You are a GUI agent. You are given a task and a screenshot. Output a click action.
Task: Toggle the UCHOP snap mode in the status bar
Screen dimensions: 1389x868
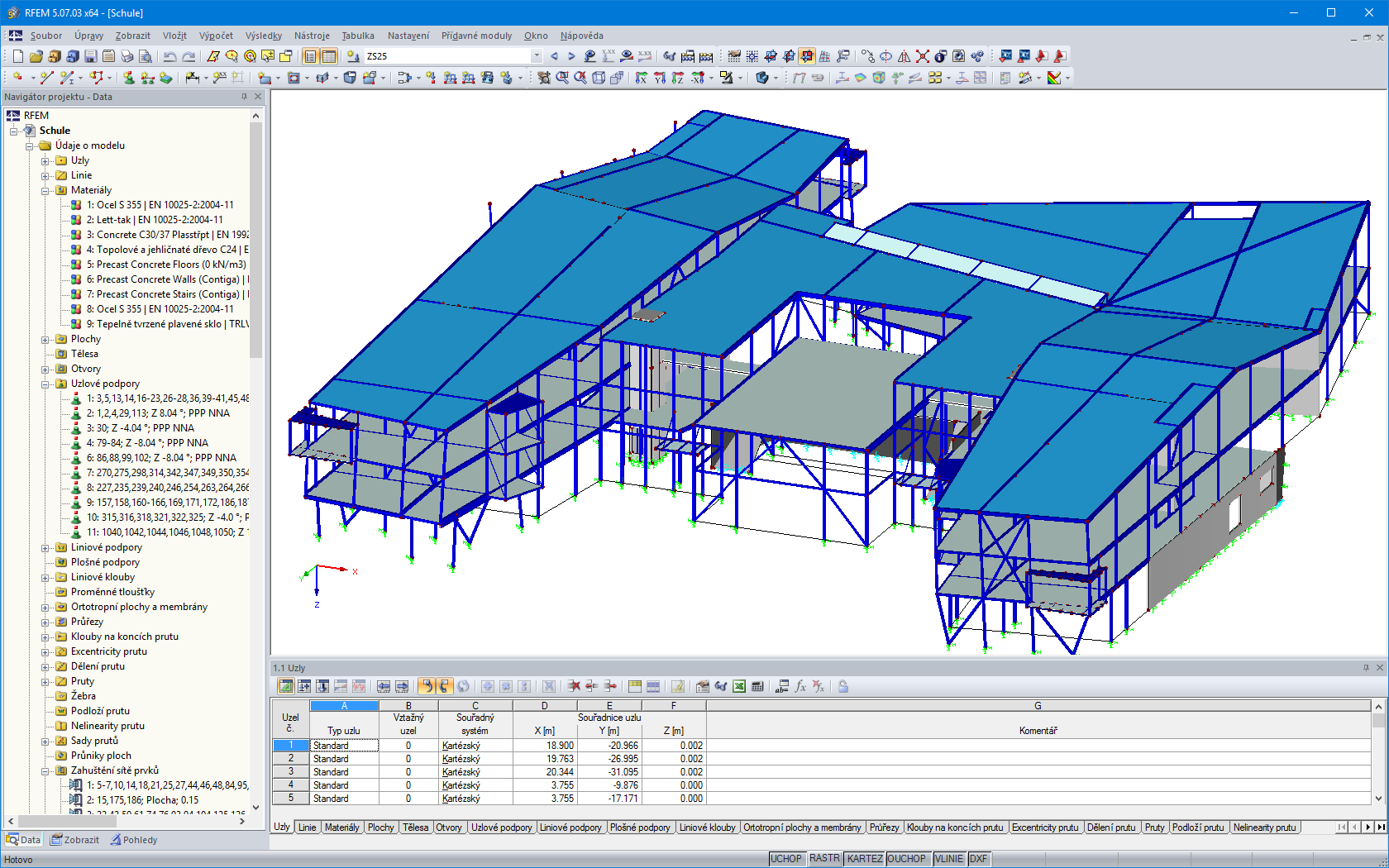point(786,859)
